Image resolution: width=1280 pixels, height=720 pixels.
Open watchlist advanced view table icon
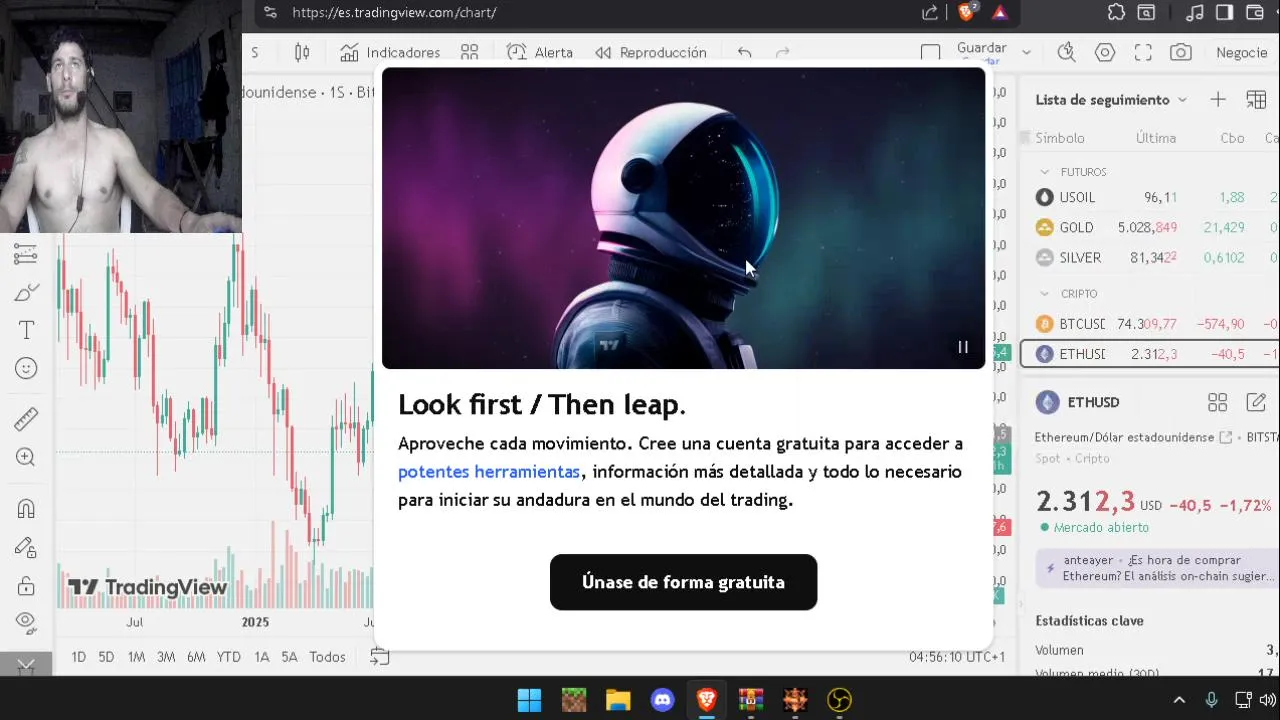(1256, 99)
